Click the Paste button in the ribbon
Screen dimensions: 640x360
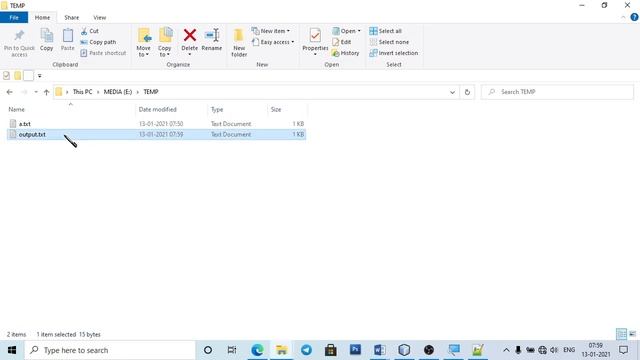[x=68, y=40]
